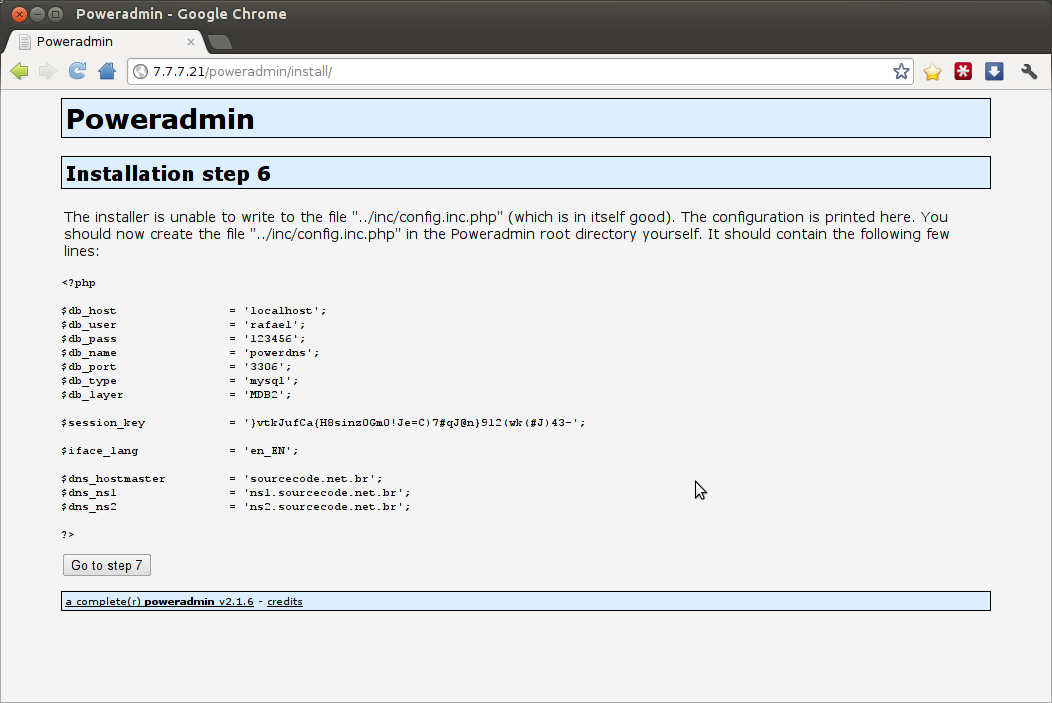Click the opening <?php tag

pos(78,283)
